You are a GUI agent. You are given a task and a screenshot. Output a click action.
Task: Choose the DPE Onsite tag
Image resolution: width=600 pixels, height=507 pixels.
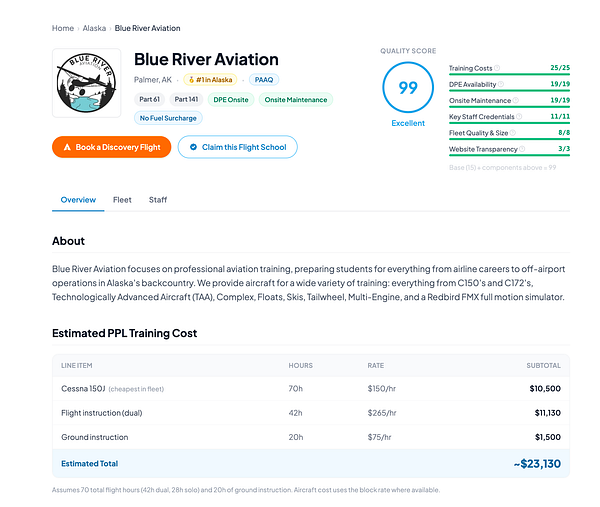click(x=231, y=99)
